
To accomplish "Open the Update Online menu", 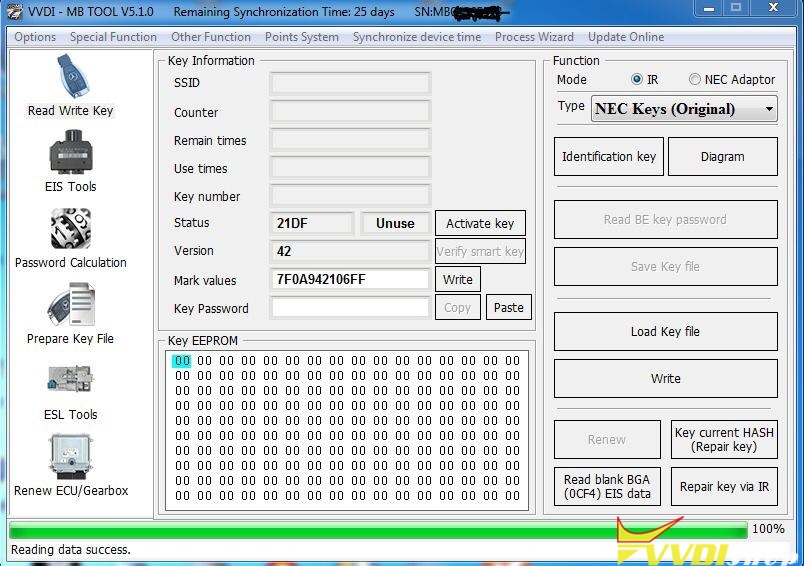I will point(626,37).
